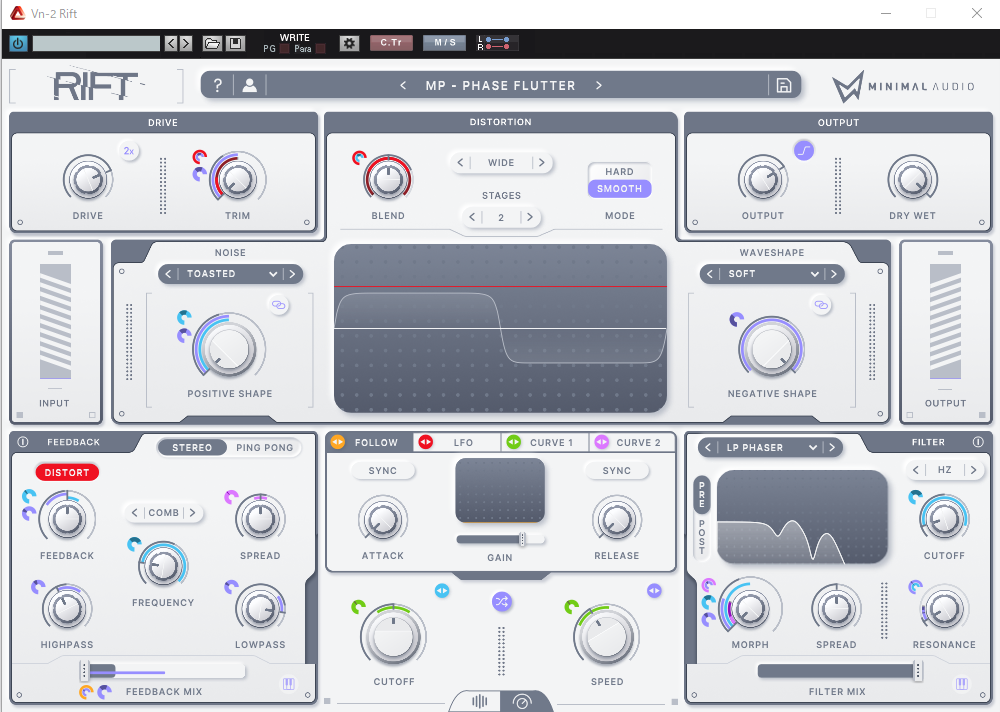
Task: Click the DRY WET knob
Action: point(913,179)
